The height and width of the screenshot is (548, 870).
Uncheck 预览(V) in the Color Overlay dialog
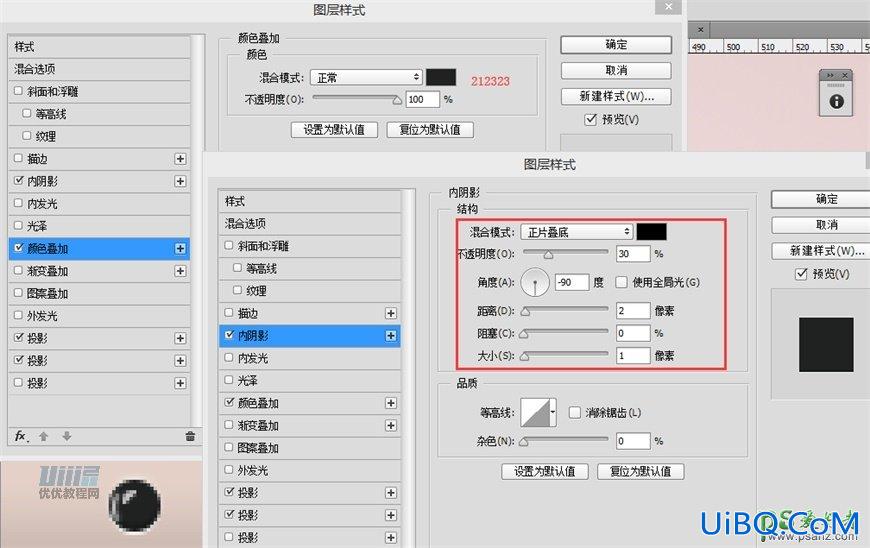click(x=590, y=119)
